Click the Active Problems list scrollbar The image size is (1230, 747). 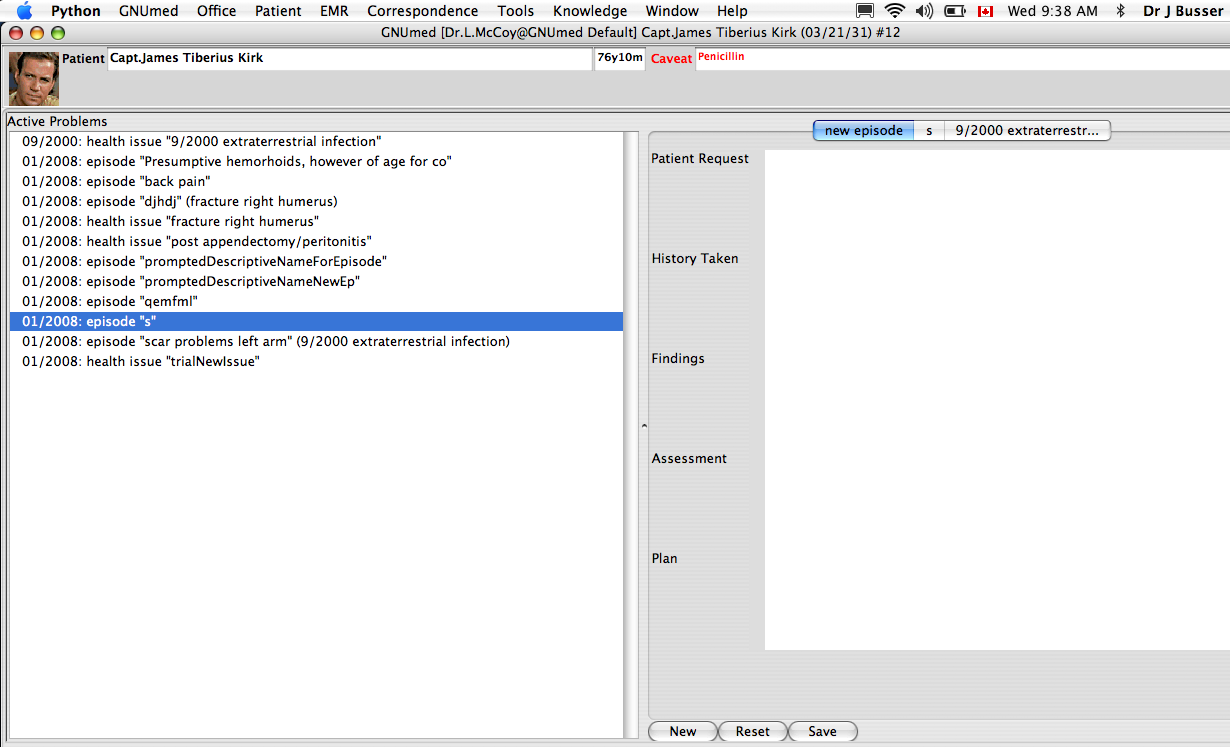tap(631, 435)
